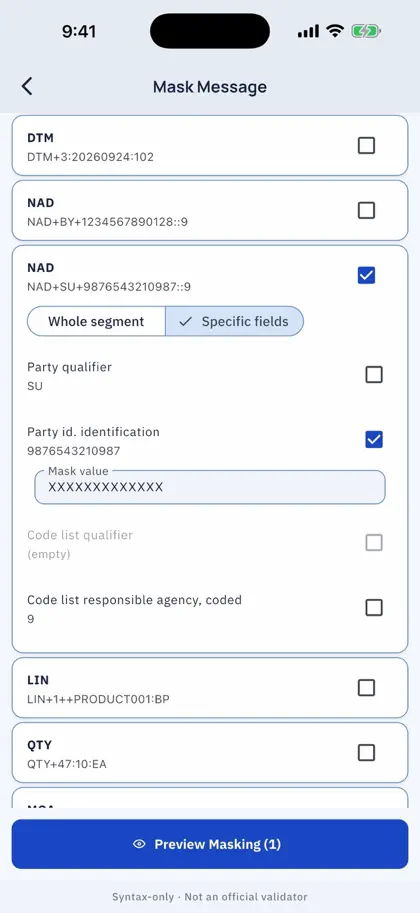Edit the Mask value text field
Image resolution: width=420 pixels, height=913 pixels.
[210, 487]
